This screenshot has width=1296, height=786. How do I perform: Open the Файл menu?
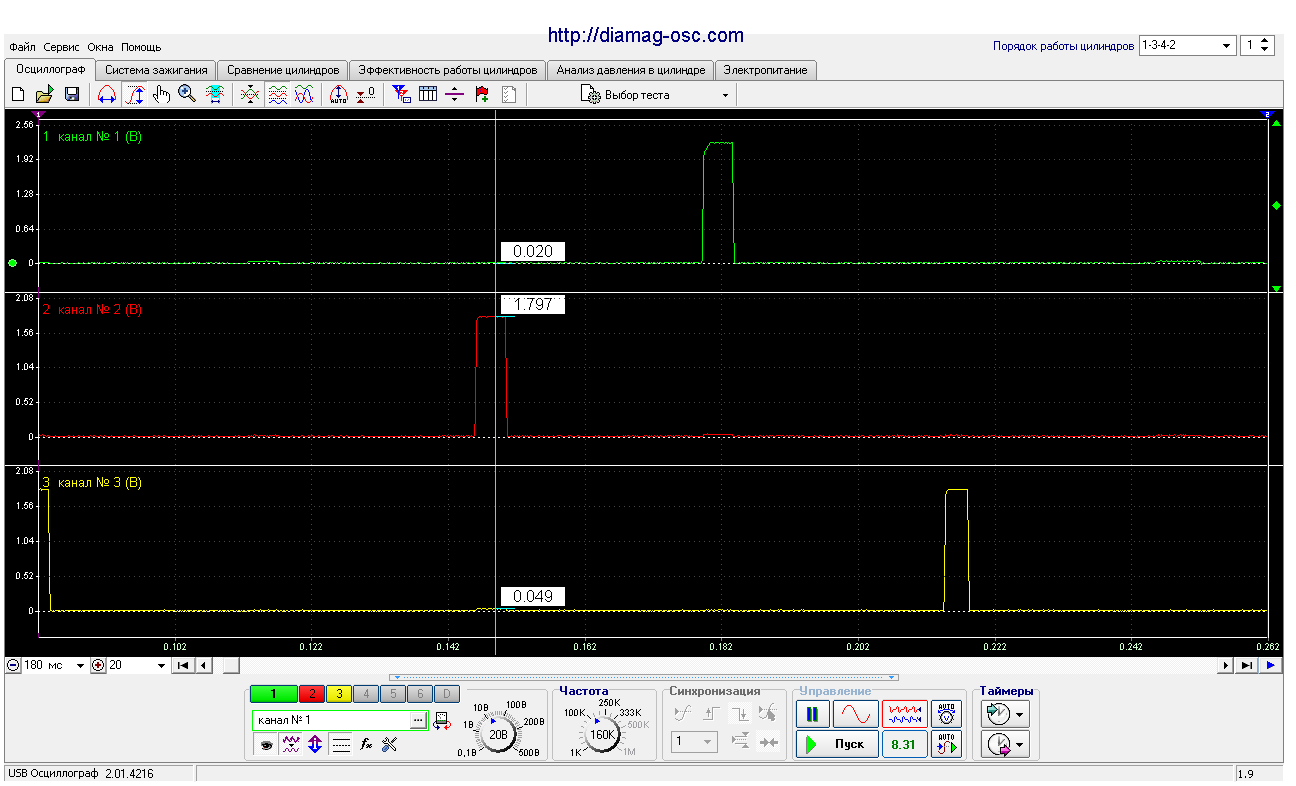tap(23, 47)
